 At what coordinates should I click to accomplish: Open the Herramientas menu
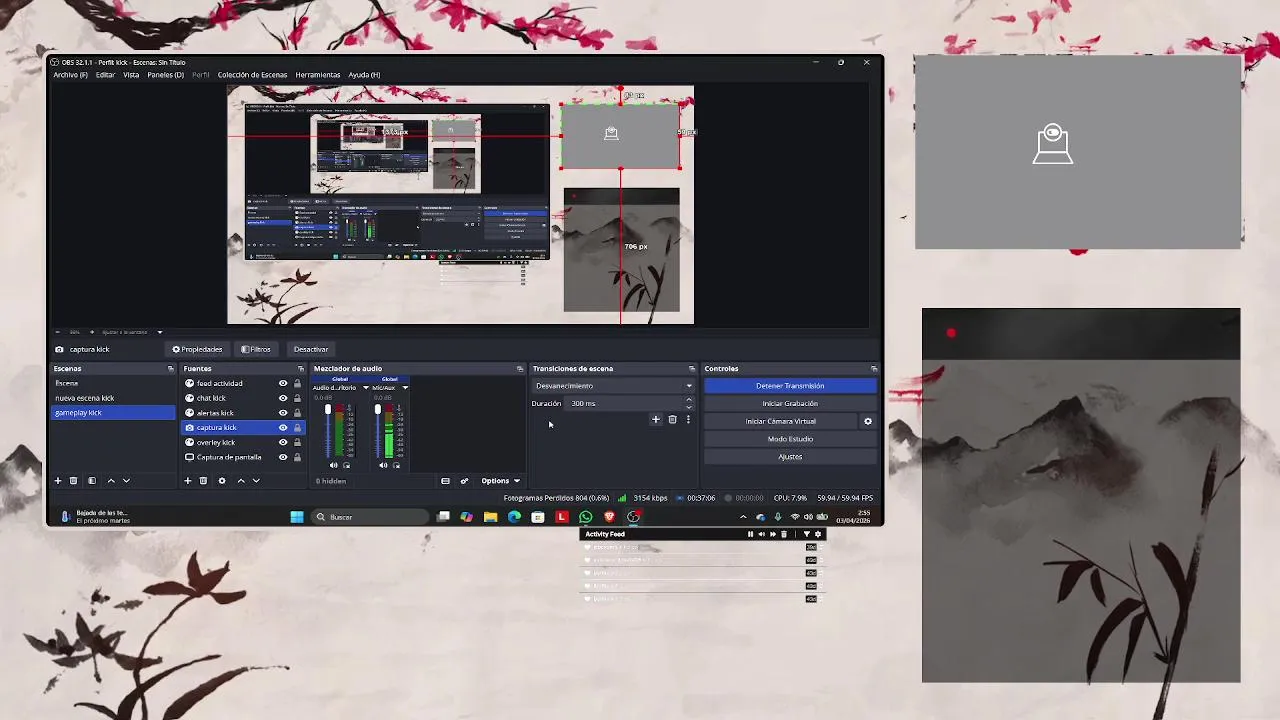(x=318, y=75)
